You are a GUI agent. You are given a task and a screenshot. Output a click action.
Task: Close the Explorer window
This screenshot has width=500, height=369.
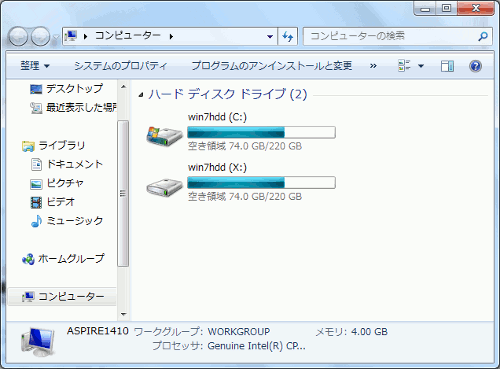[476, 9]
